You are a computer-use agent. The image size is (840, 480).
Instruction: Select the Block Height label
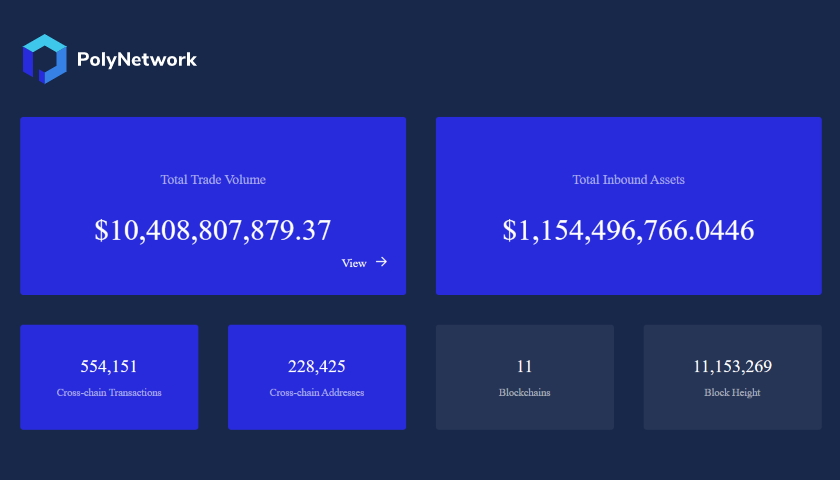tap(732, 393)
